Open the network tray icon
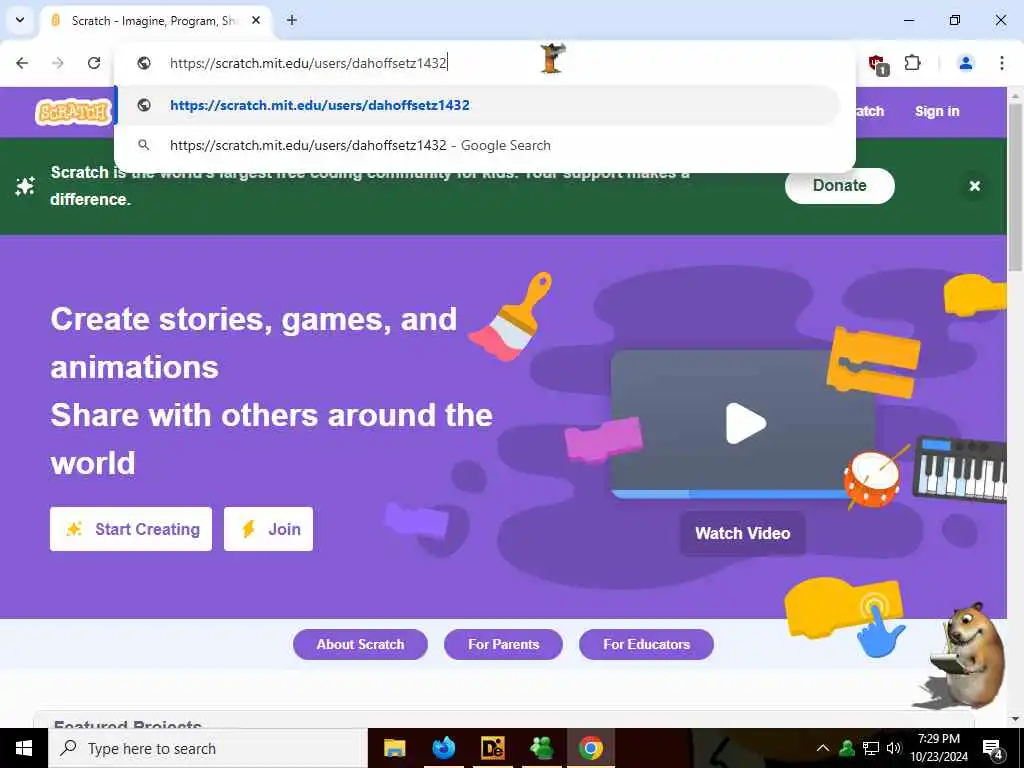This screenshot has width=1024, height=768. click(x=871, y=748)
